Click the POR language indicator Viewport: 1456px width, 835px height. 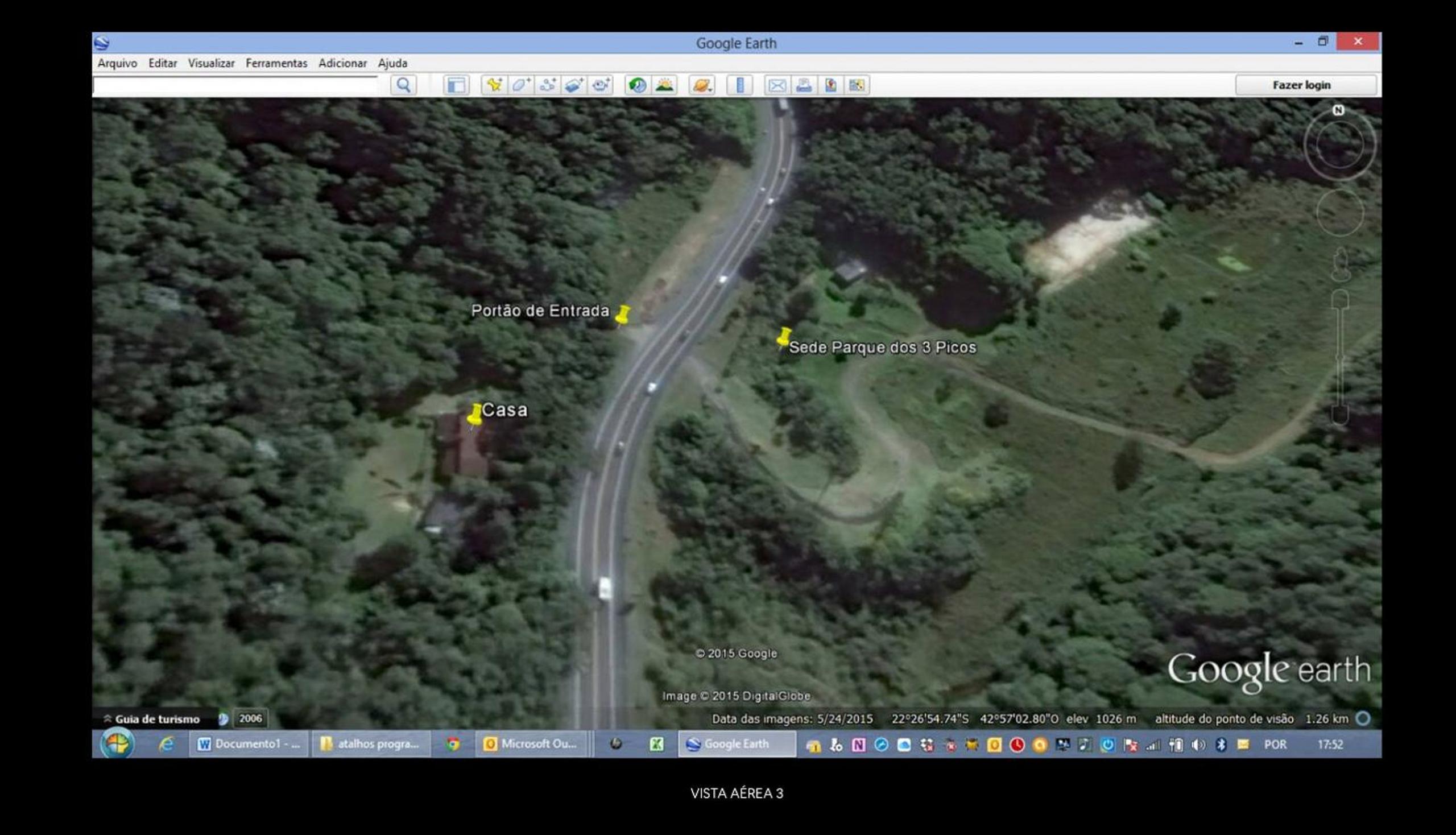click(1275, 745)
